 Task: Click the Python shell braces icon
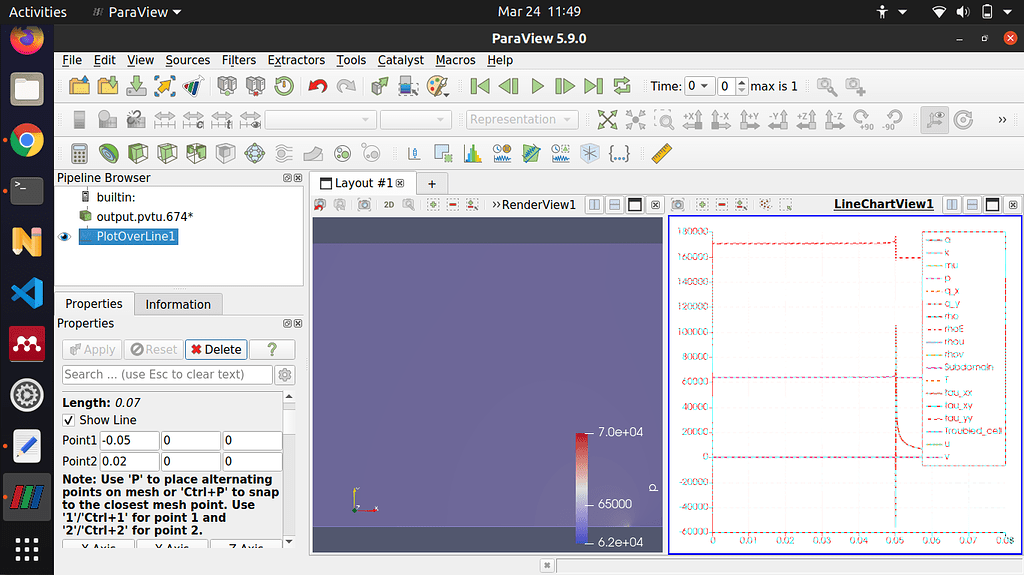pos(618,154)
